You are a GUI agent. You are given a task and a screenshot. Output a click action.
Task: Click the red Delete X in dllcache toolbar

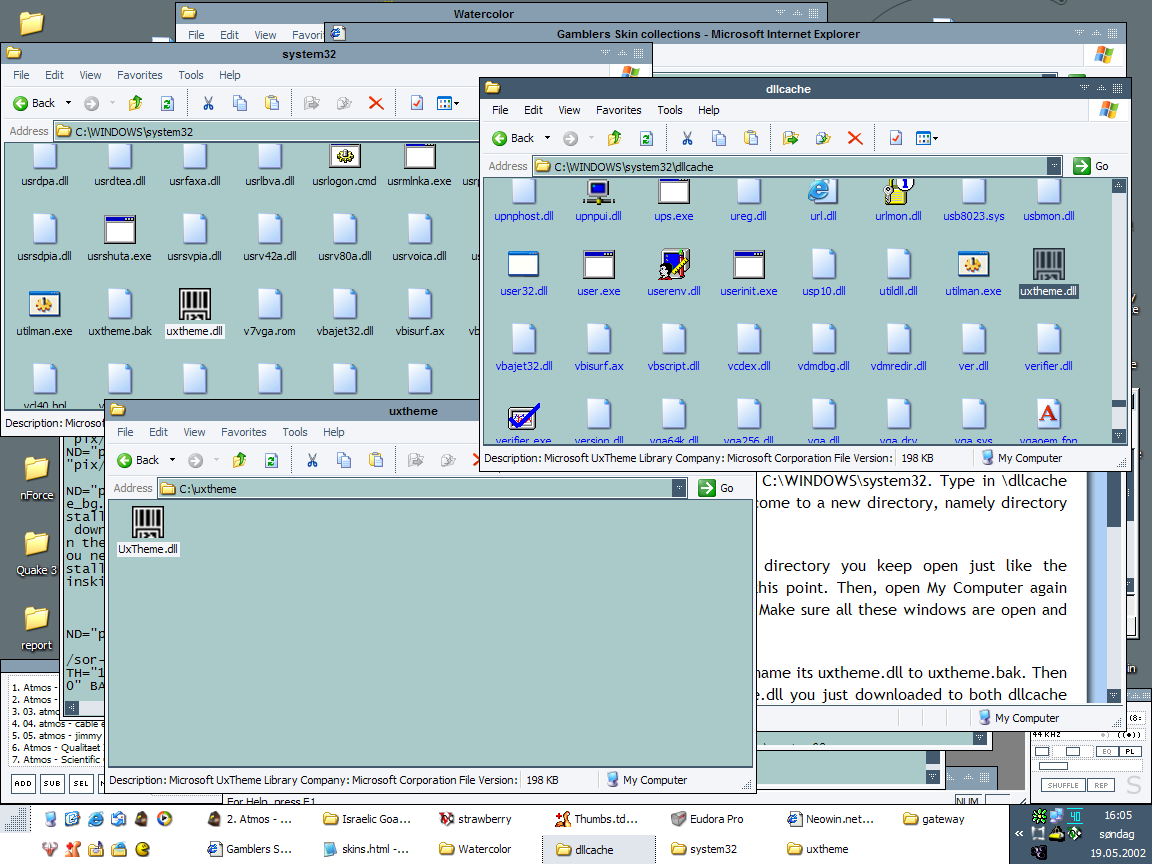pyautogui.click(x=854, y=138)
